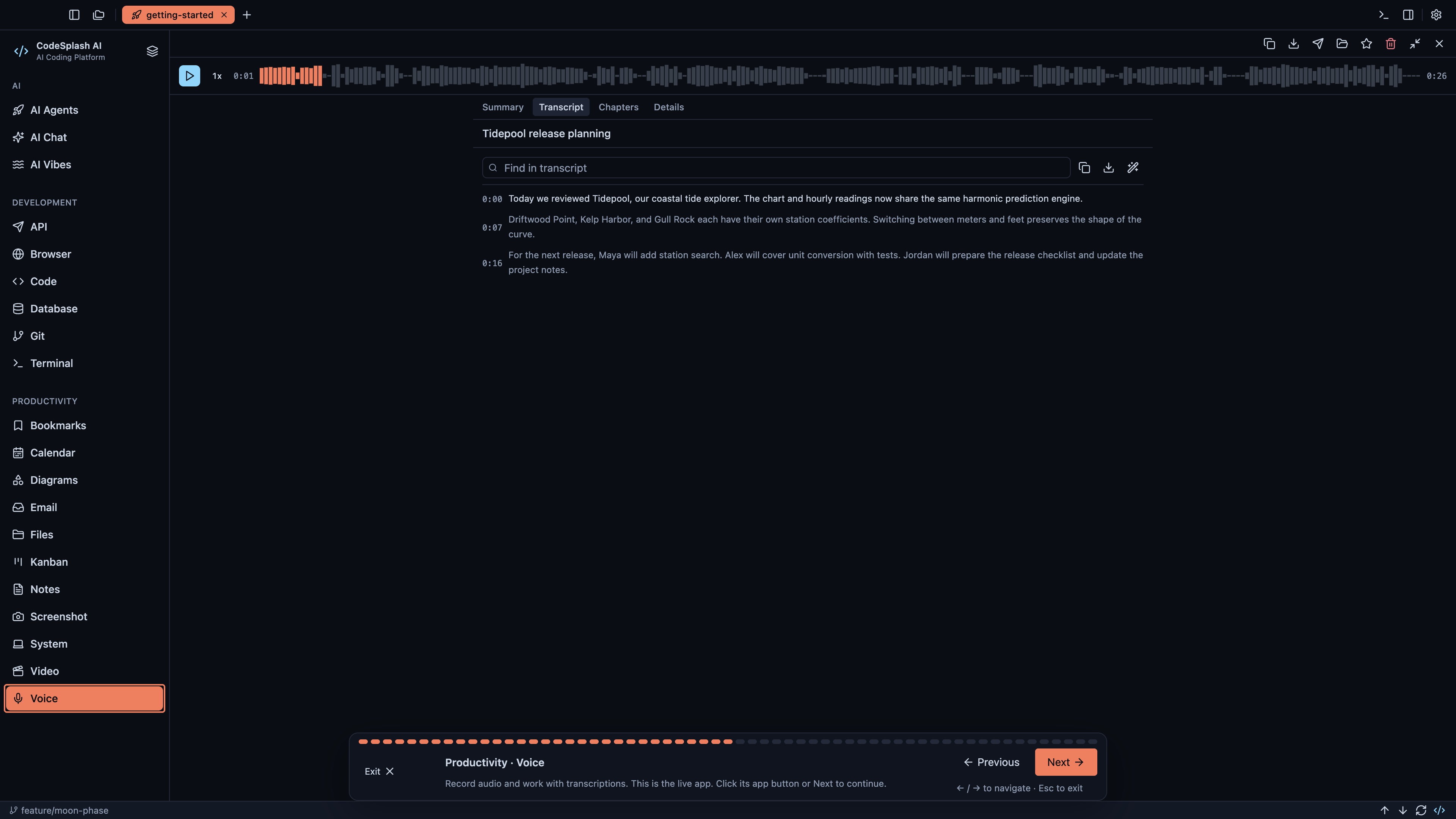Switch to the Summary tab
1456x819 pixels.
pos(502,107)
